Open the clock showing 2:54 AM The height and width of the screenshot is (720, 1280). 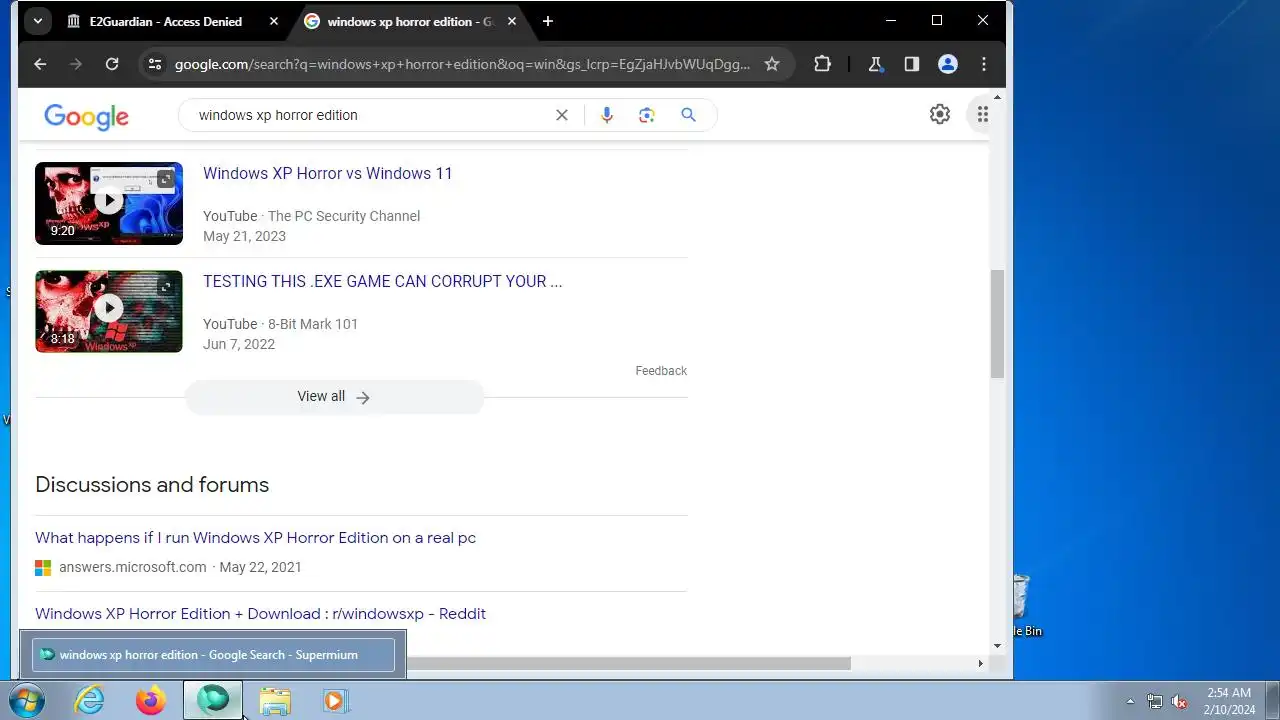pyautogui.click(x=1229, y=700)
